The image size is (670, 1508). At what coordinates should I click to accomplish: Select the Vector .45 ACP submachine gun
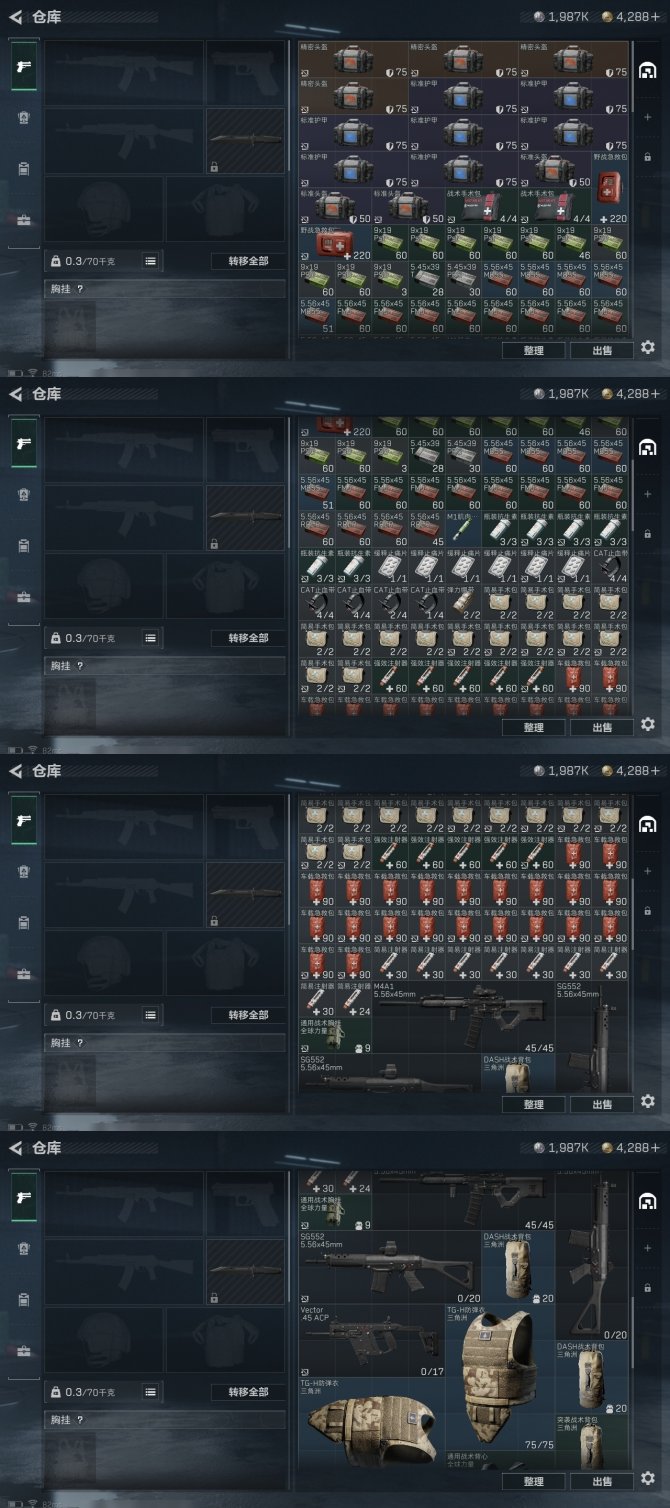(371, 1340)
